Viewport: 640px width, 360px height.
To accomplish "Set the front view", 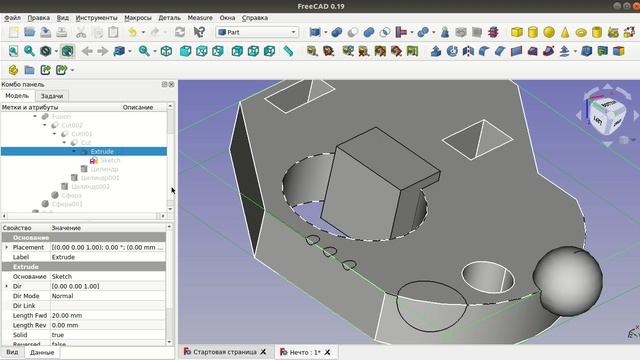I will 185,51.
